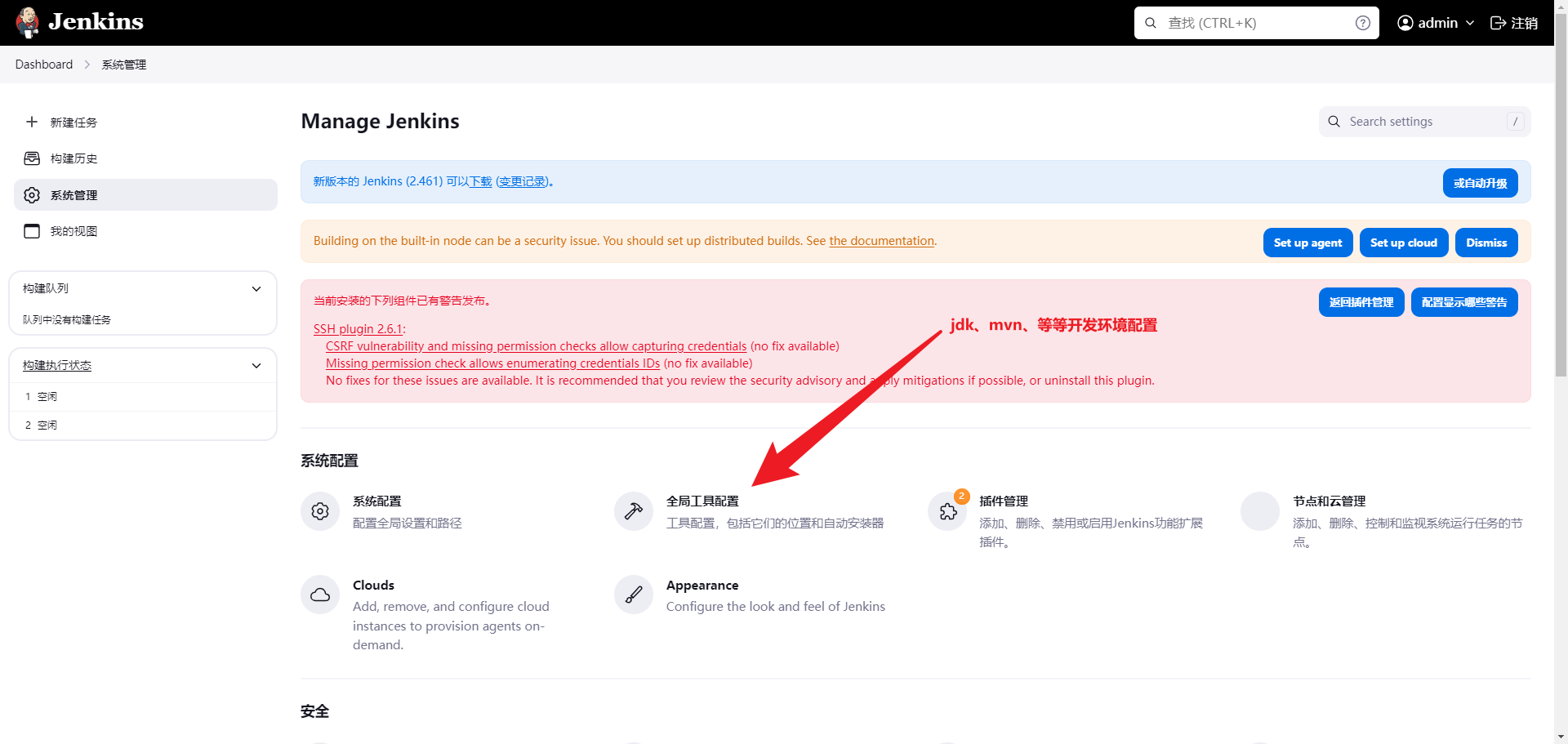Open 系统配置 gear icon tile
This screenshot has height=744, width=1568.
320,511
